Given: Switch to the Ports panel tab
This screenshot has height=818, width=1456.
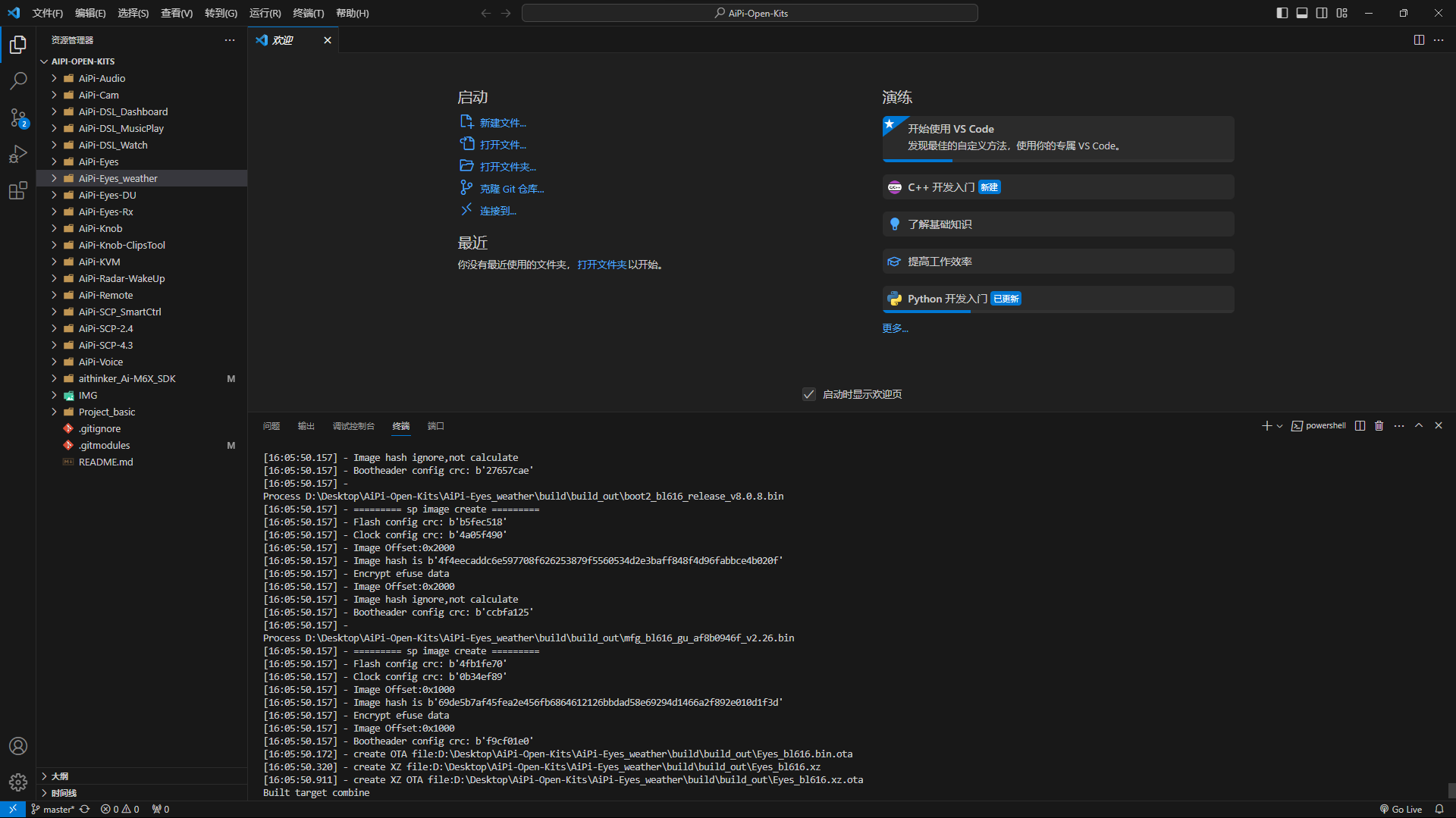Looking at the screenshot, I should point(435,426).
